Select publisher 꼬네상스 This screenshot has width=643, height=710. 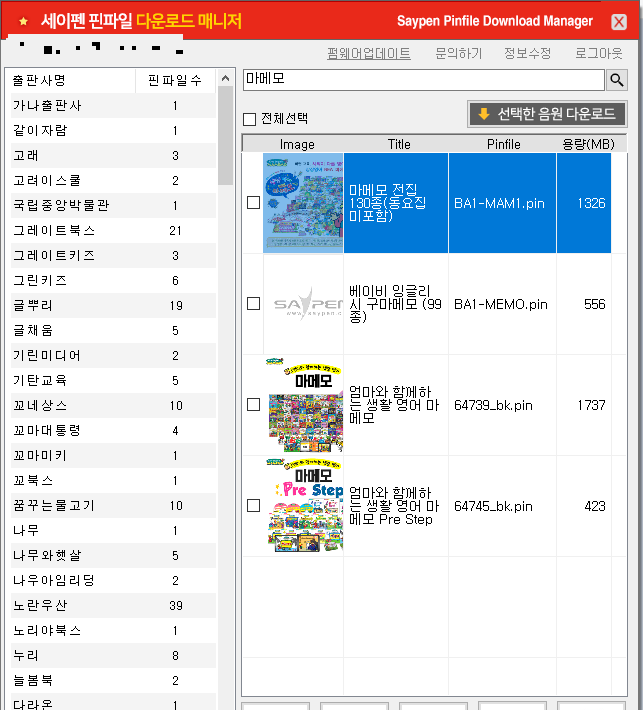113,405
